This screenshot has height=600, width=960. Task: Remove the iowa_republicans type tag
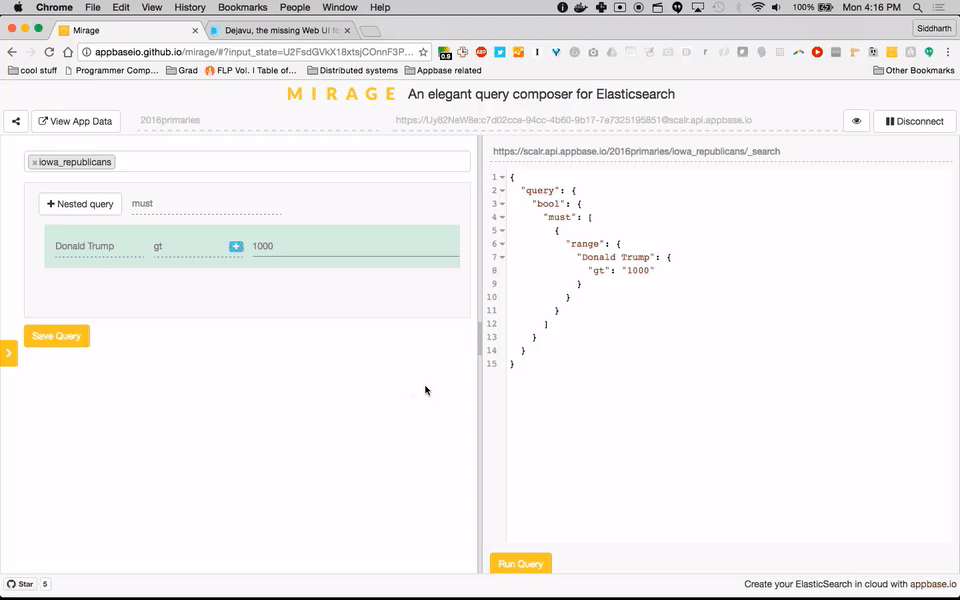tap(34, 162)
